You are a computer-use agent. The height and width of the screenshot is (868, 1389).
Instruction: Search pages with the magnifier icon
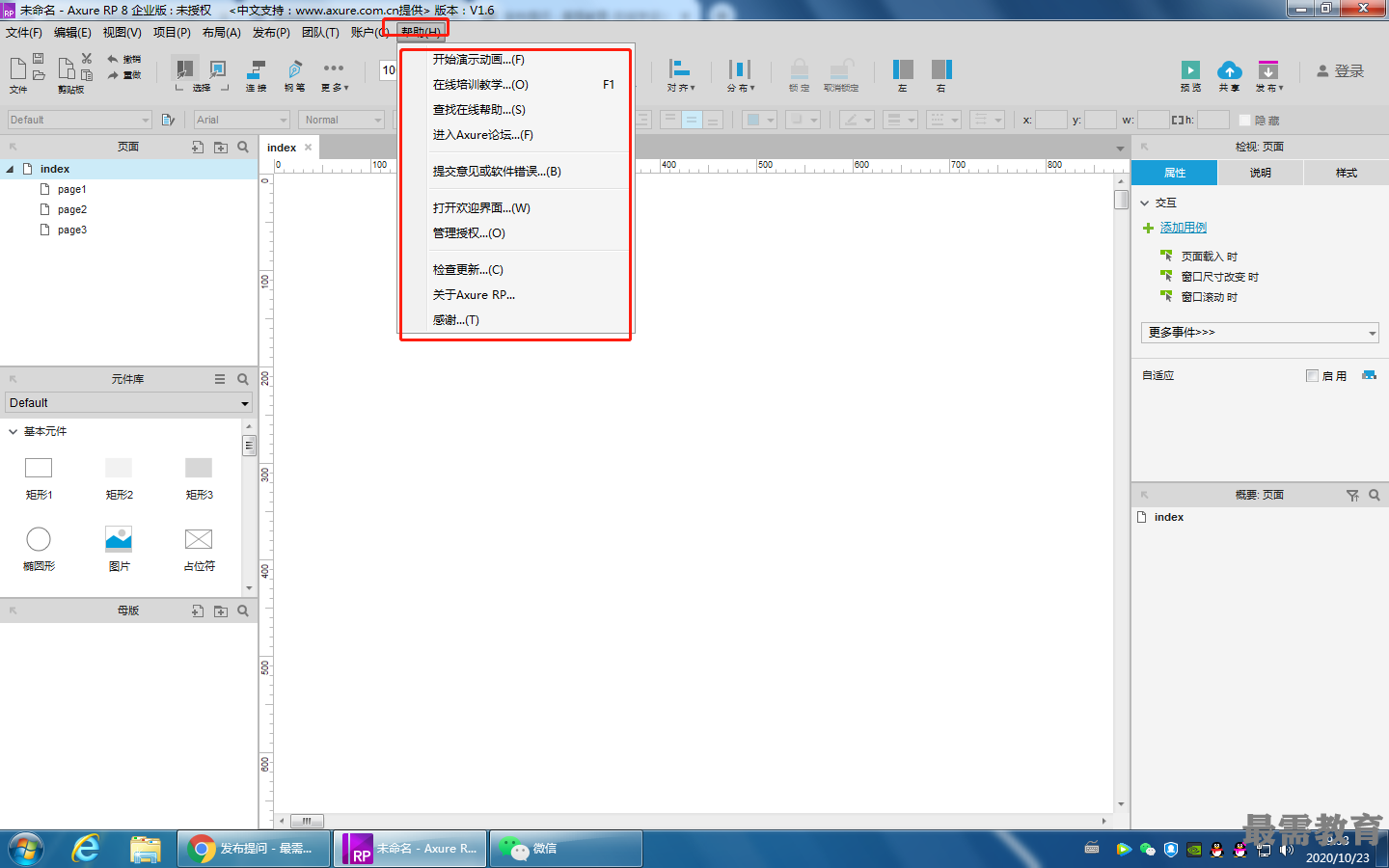tap(243, 147)
